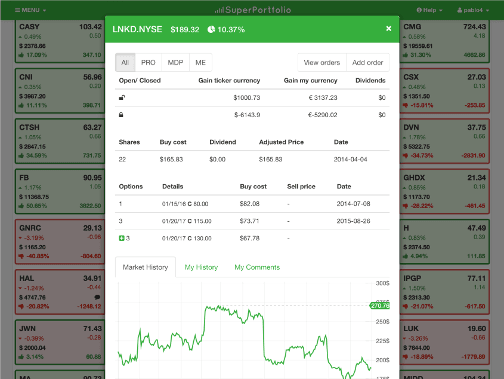Switch to My History tab
Viewport: 504px width, 379px height.
click(201, 267)
